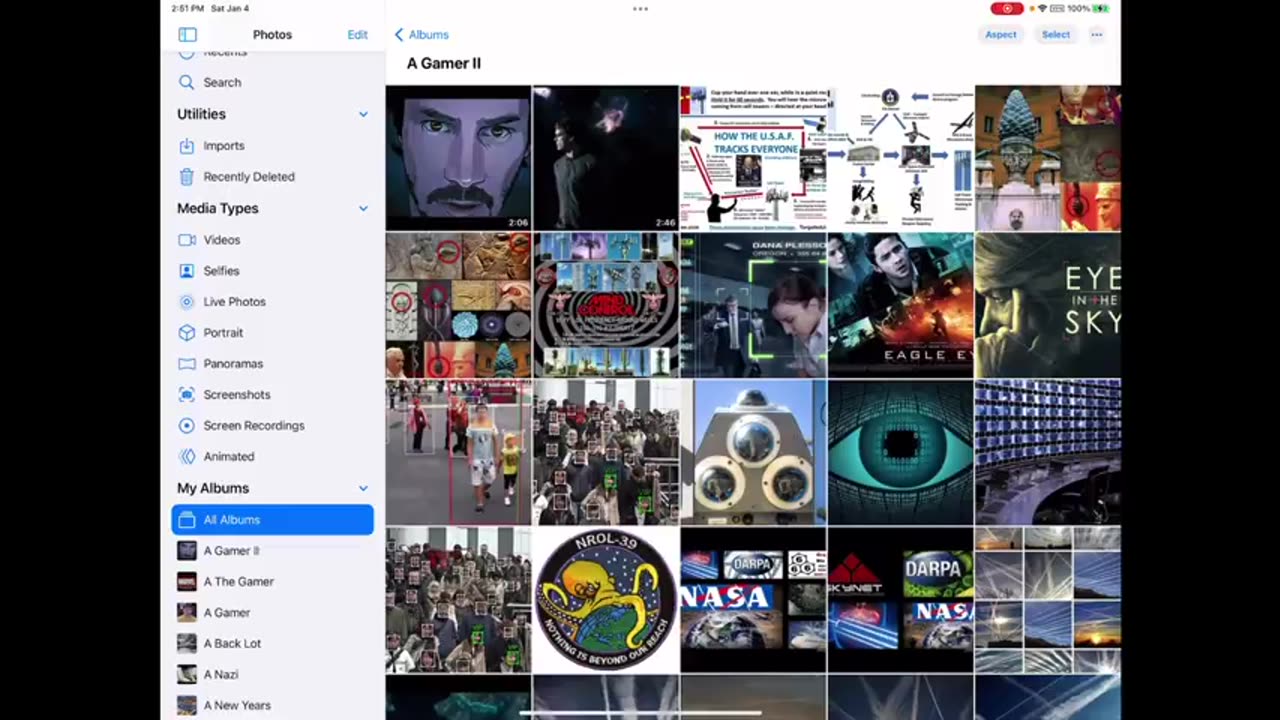
Task: Tap the battery status icon
Action: pyautogui.click(x=1101, y=8)
